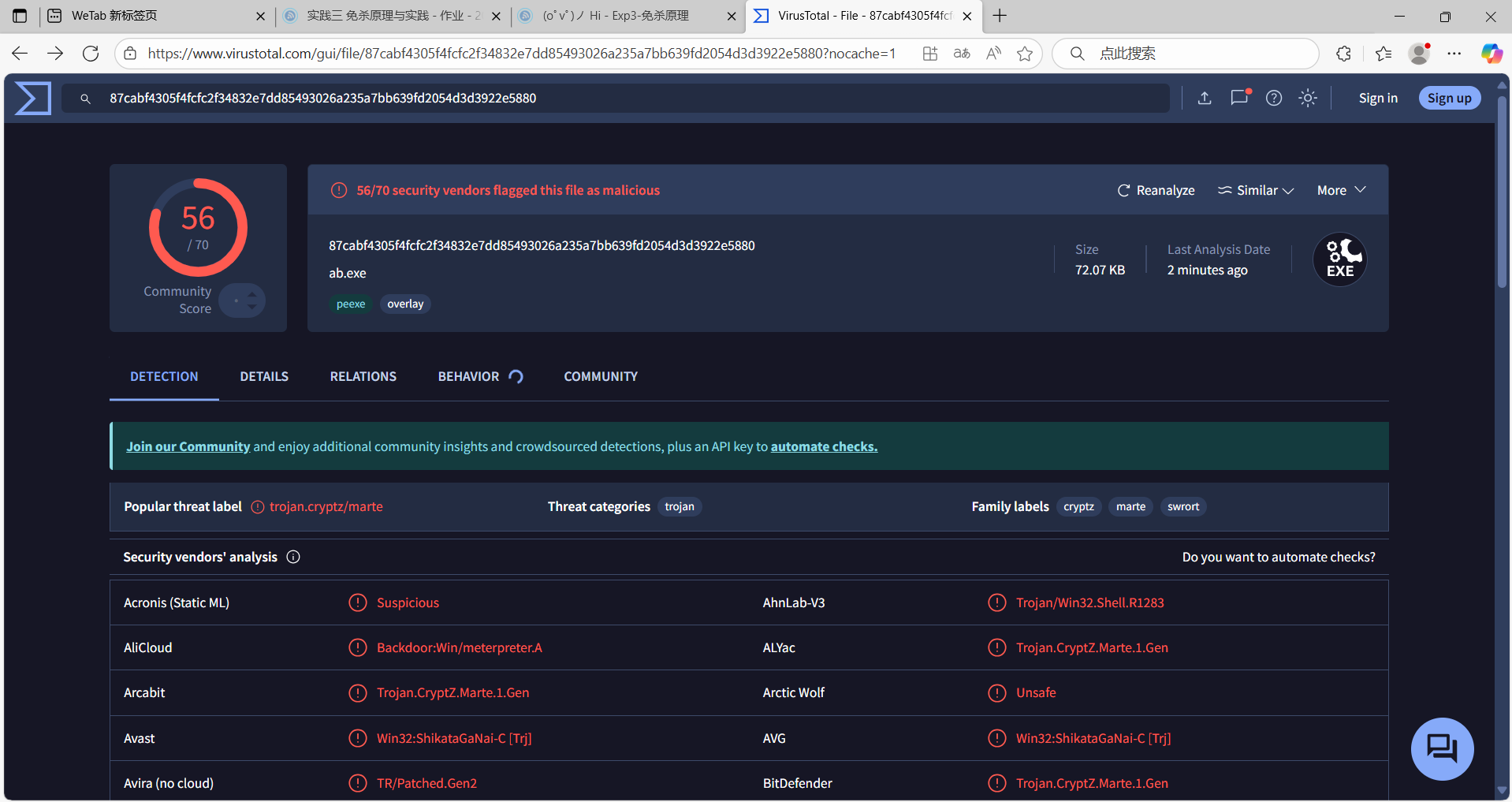The image size is (1512, 802).
Task: Click the search magnifier icon in VirusTotal bar
Action: [x=86, y=99]
